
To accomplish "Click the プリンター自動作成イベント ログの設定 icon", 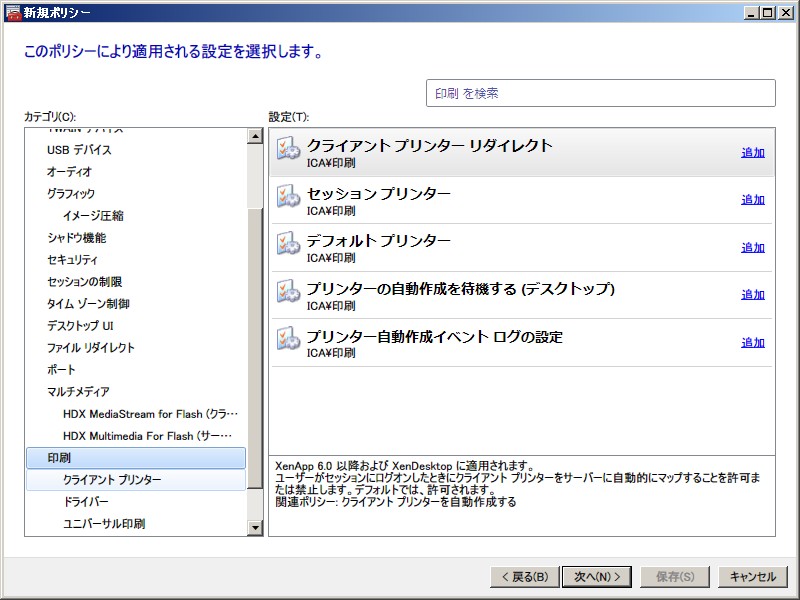I will (x=288, y=339).
